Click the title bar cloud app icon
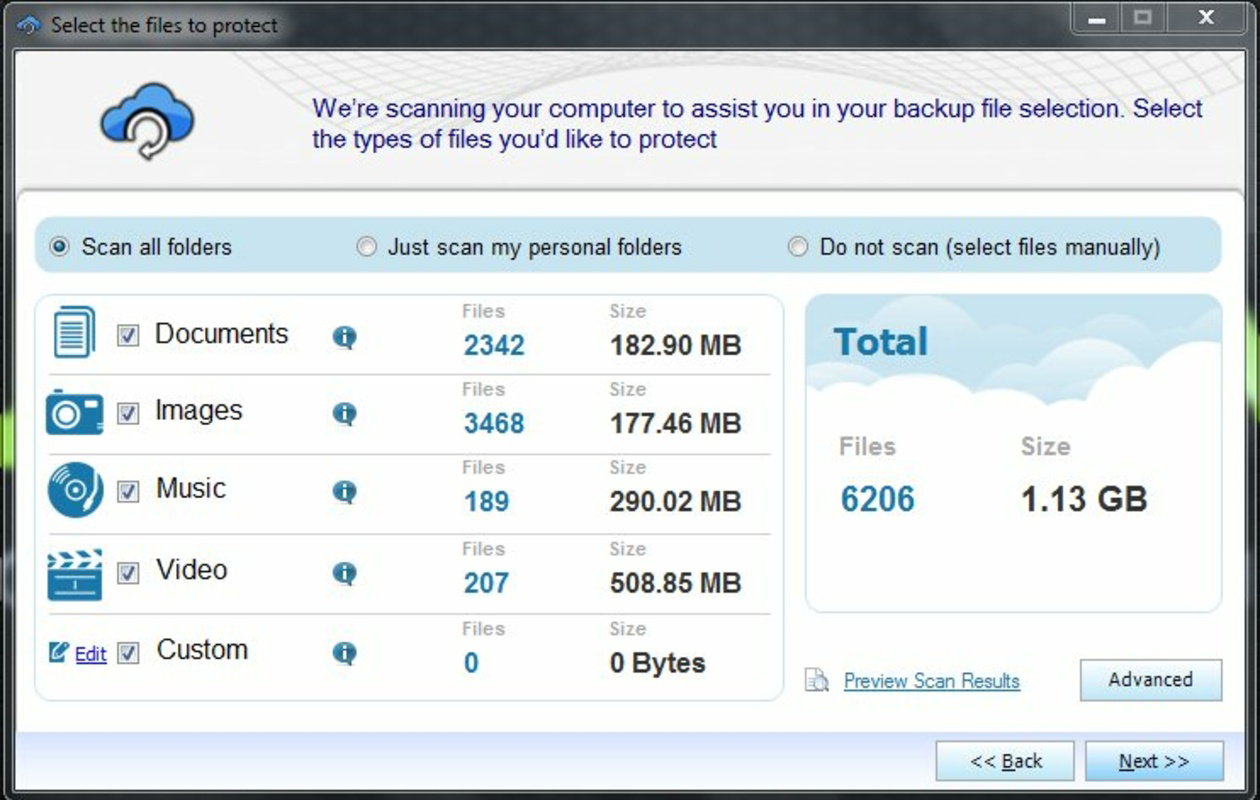 pos(29,24)
